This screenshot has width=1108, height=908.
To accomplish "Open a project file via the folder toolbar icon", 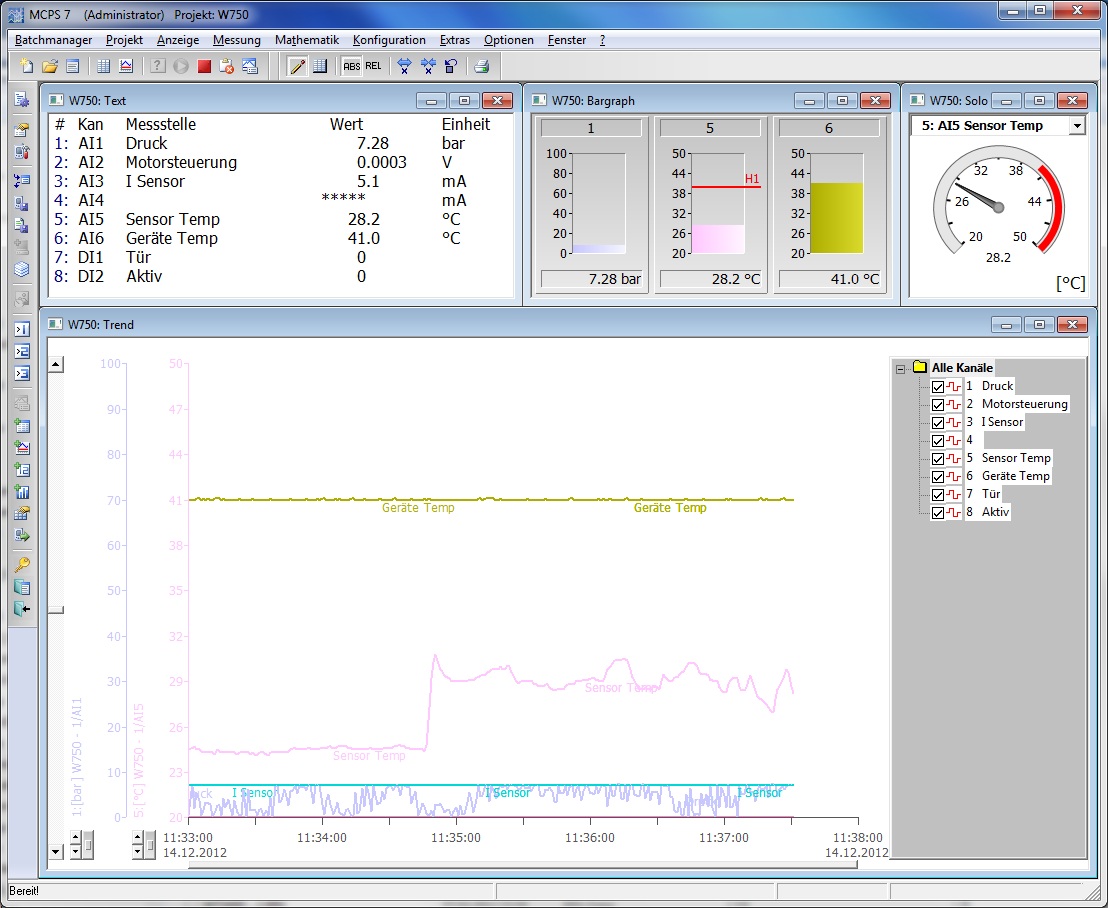I will (49, 66).
